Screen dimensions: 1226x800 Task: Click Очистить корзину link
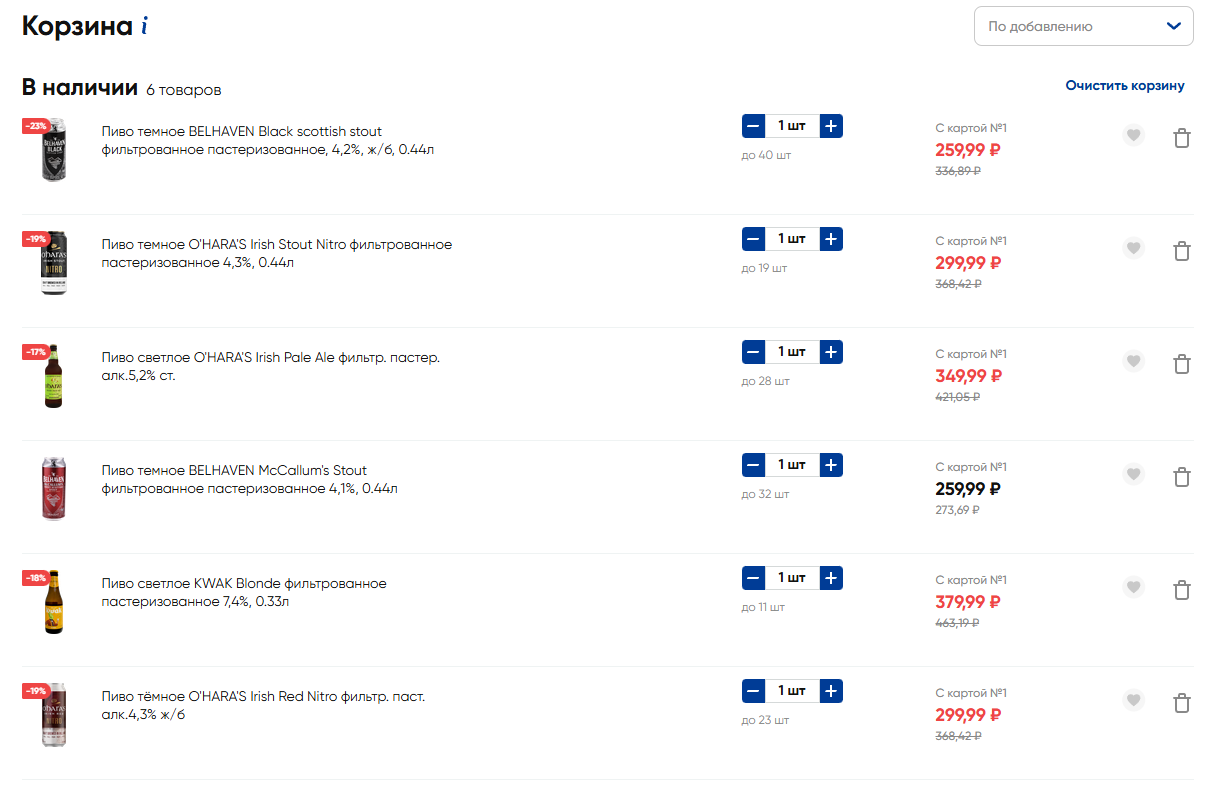pyautogui.click(x=1125, y=86)
